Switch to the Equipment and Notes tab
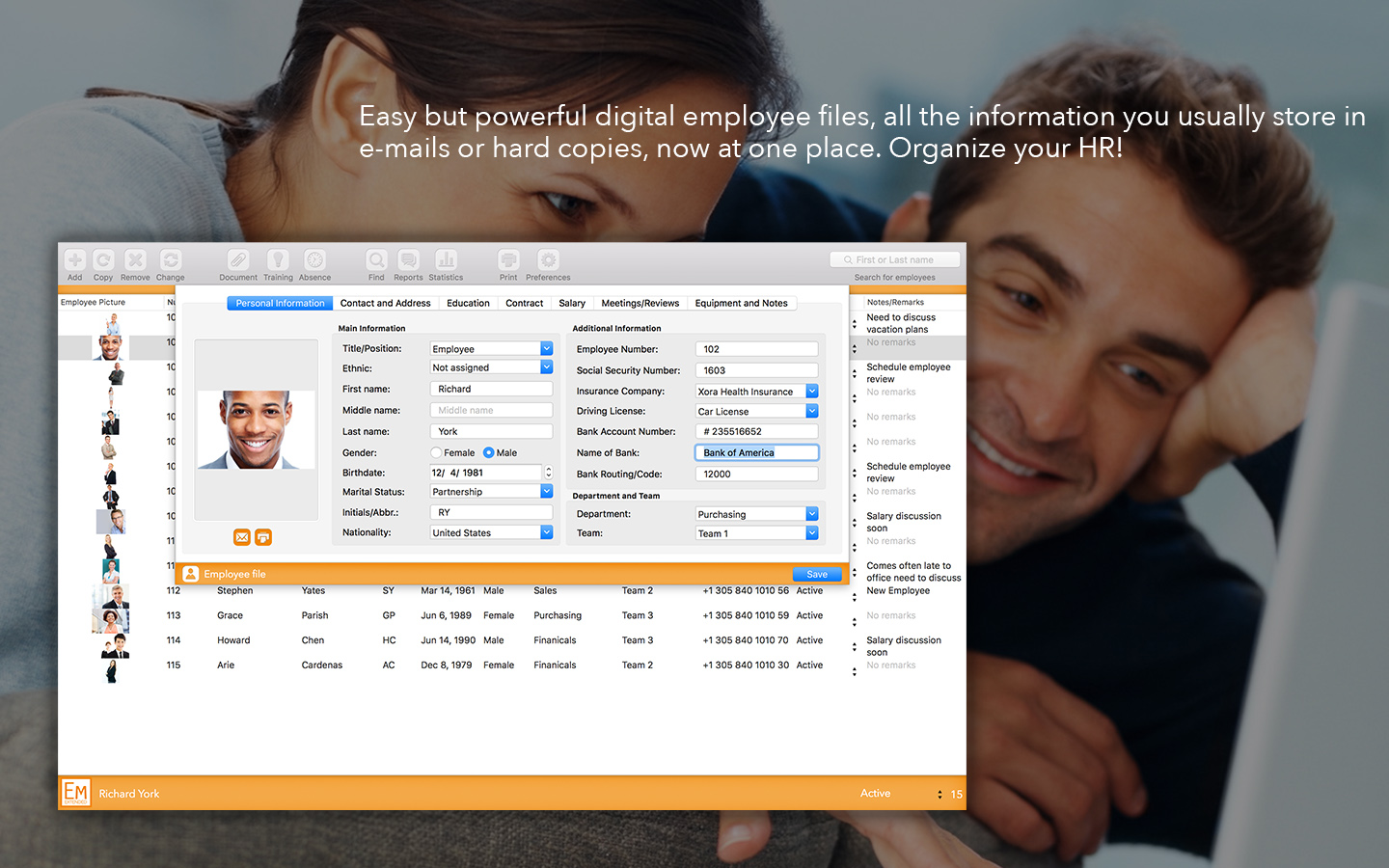The height and width of the screenshot is (868, 1389). [742, 303]
